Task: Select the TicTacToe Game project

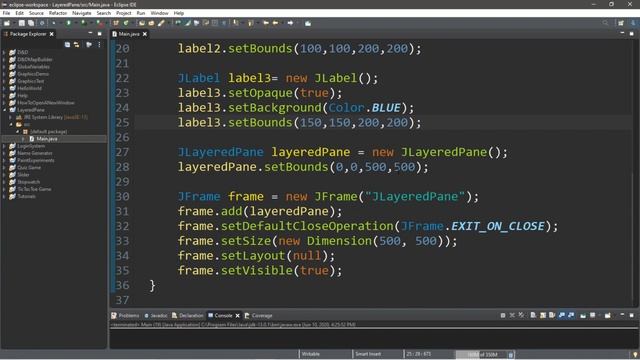Action: [34, 189]
